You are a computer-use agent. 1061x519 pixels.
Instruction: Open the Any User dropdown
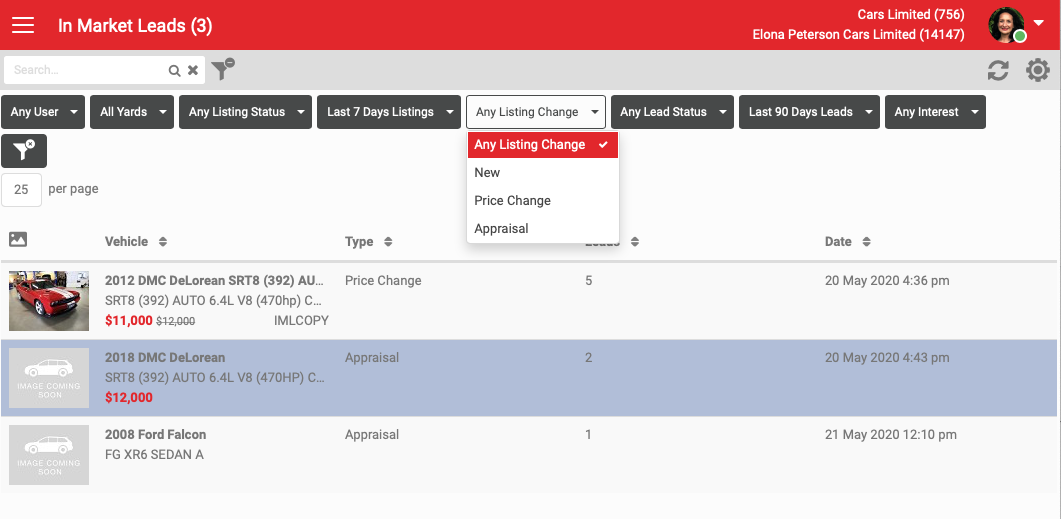tap(43, 112)
